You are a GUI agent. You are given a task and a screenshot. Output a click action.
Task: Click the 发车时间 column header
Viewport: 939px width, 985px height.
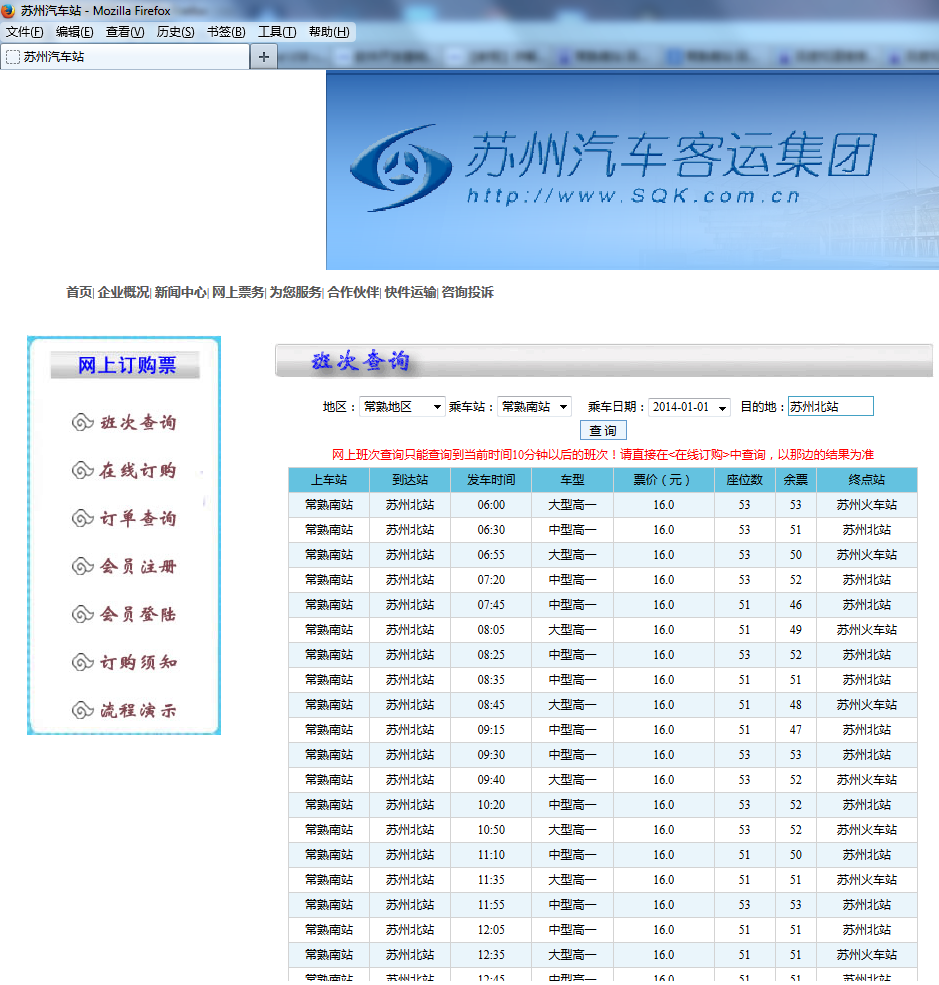click(x=491, y=480)
